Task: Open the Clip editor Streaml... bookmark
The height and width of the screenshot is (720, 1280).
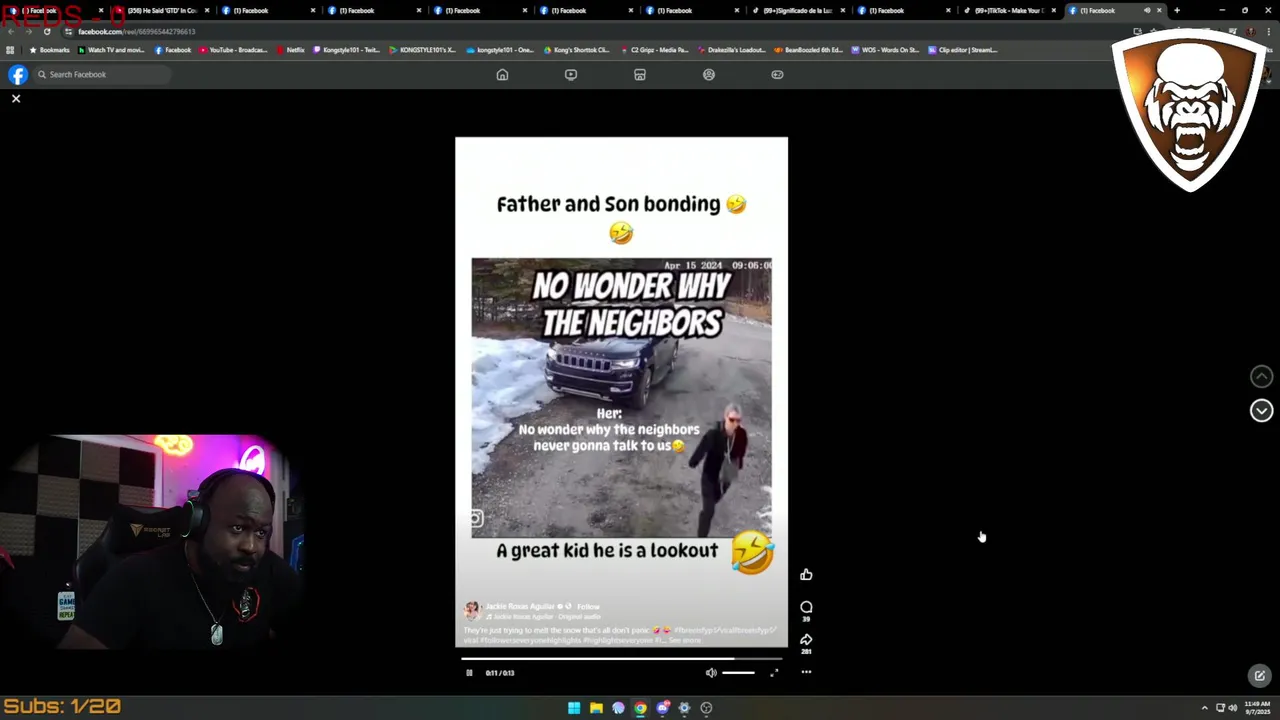Action: tap(962, 50)
